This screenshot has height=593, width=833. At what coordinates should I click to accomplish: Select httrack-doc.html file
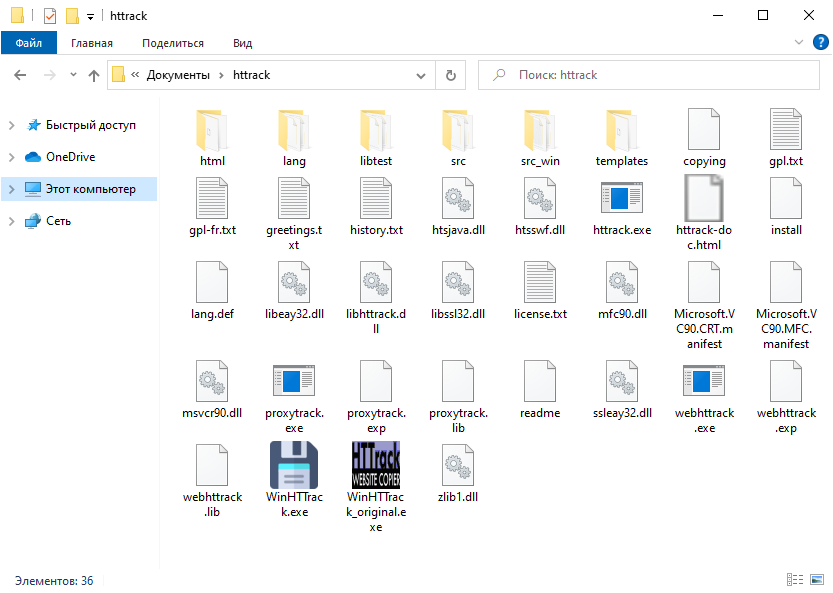click(x=704, y=214)
